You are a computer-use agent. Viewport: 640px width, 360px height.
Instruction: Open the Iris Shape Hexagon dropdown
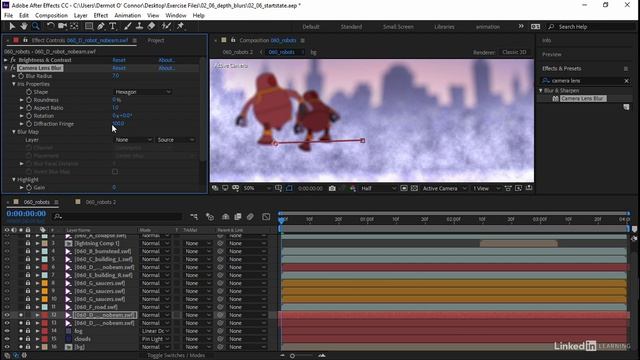point(142,92)
